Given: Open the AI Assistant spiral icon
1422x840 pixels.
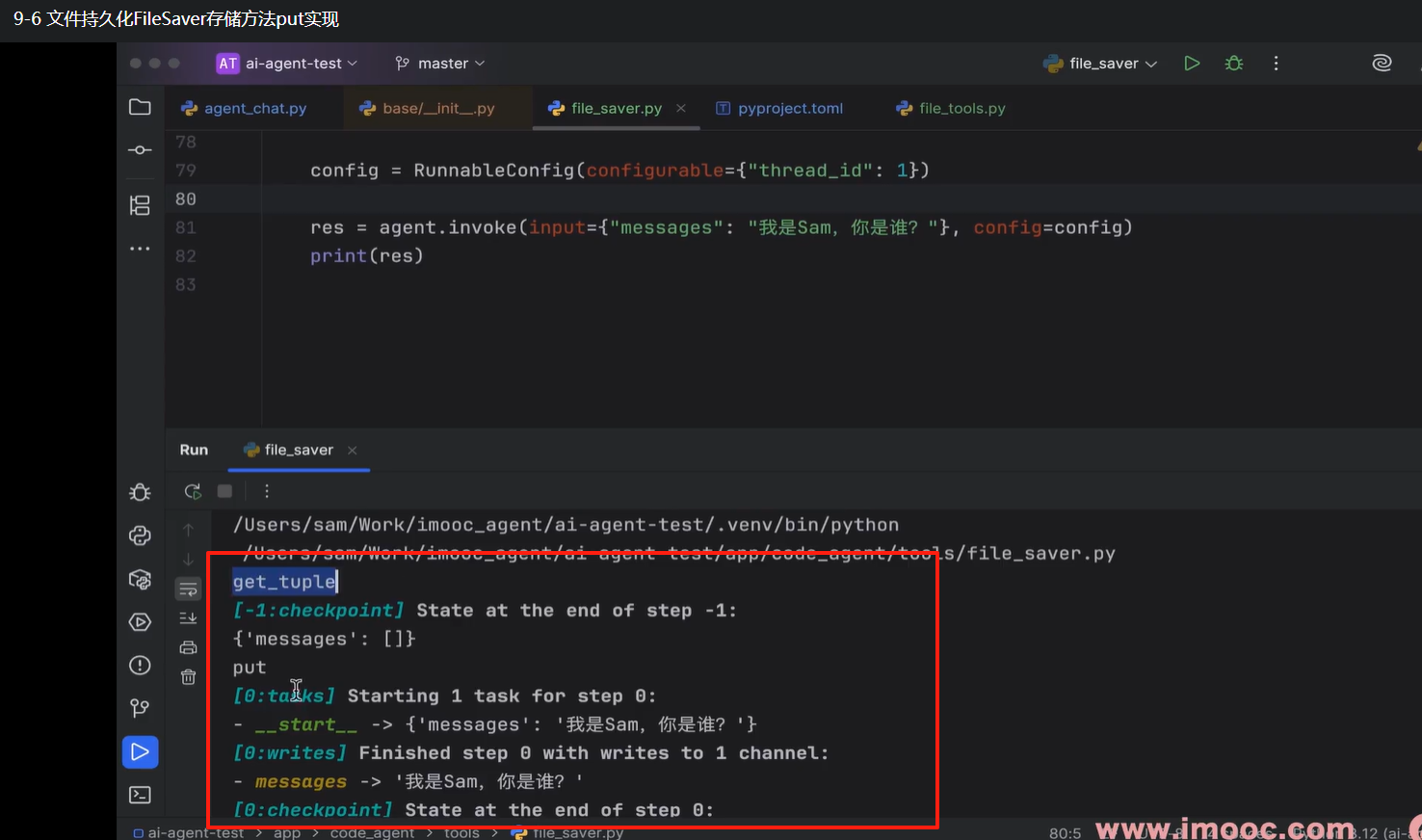Looking at the screenshot, I should 1382,64.
